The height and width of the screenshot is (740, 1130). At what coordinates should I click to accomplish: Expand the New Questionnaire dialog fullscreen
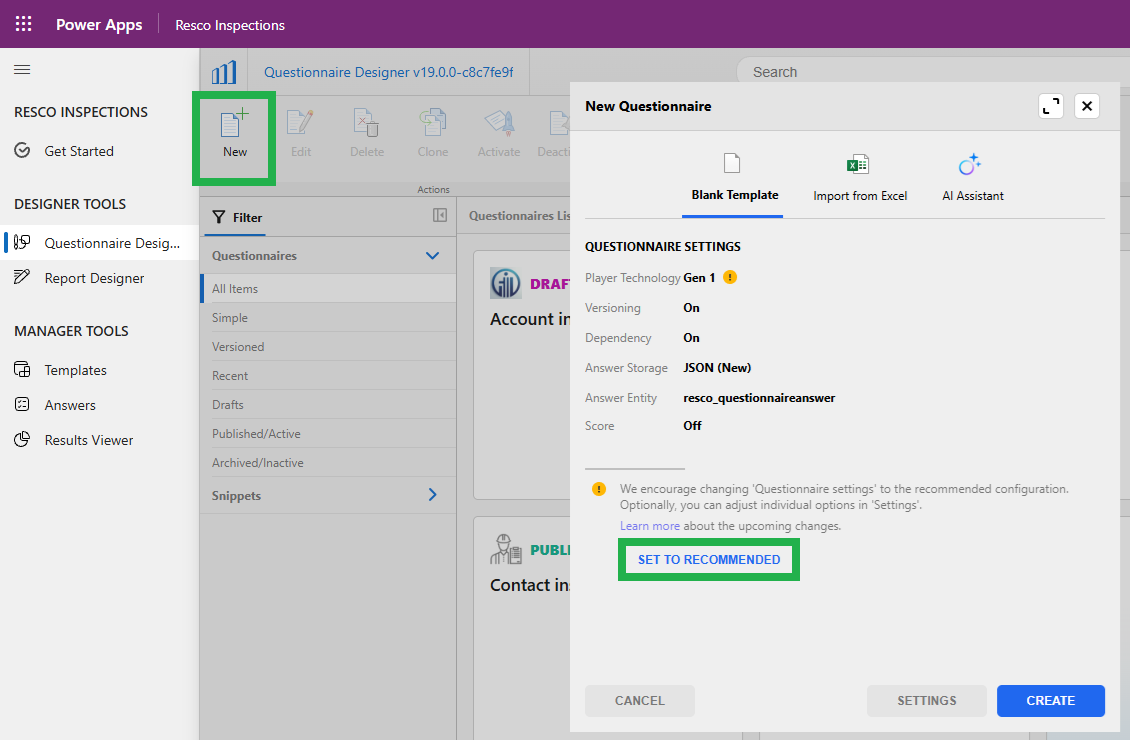pos(1050,106)
